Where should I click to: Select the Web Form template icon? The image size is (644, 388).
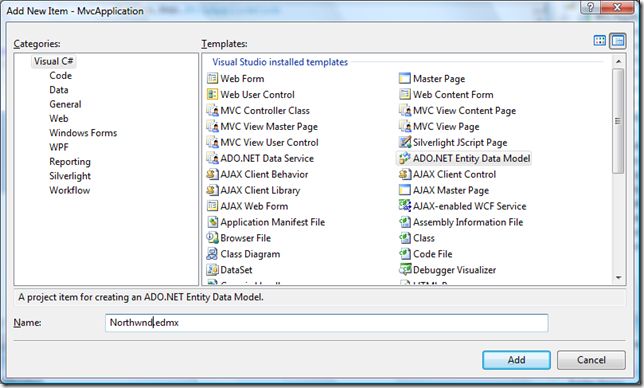212,78
